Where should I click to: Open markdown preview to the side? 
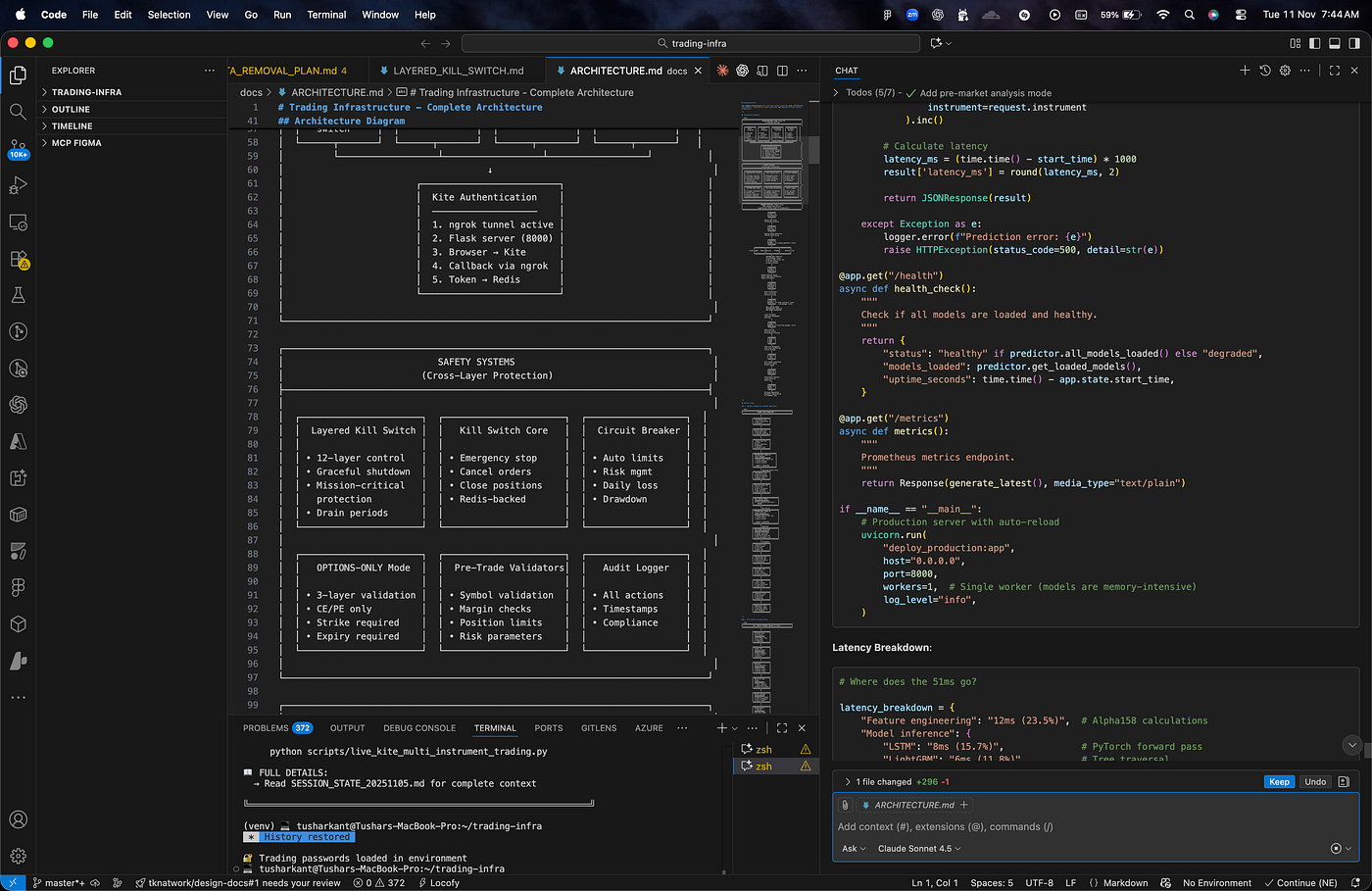point(761,71)
